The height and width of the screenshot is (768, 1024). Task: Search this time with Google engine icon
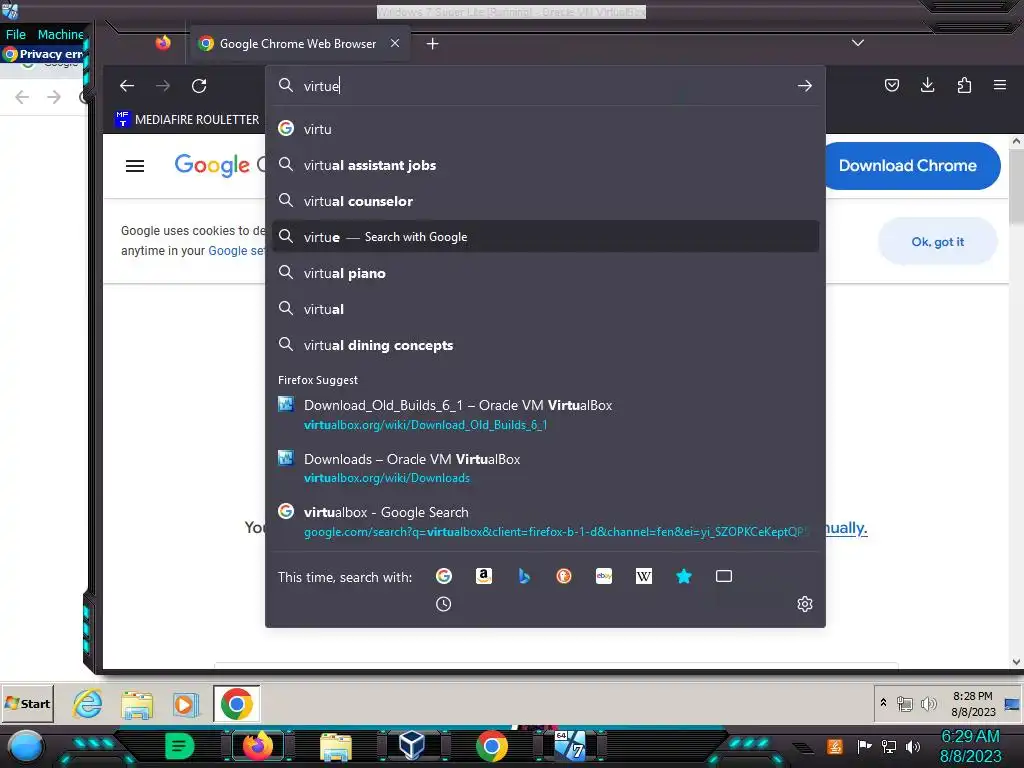pos(444,576)
